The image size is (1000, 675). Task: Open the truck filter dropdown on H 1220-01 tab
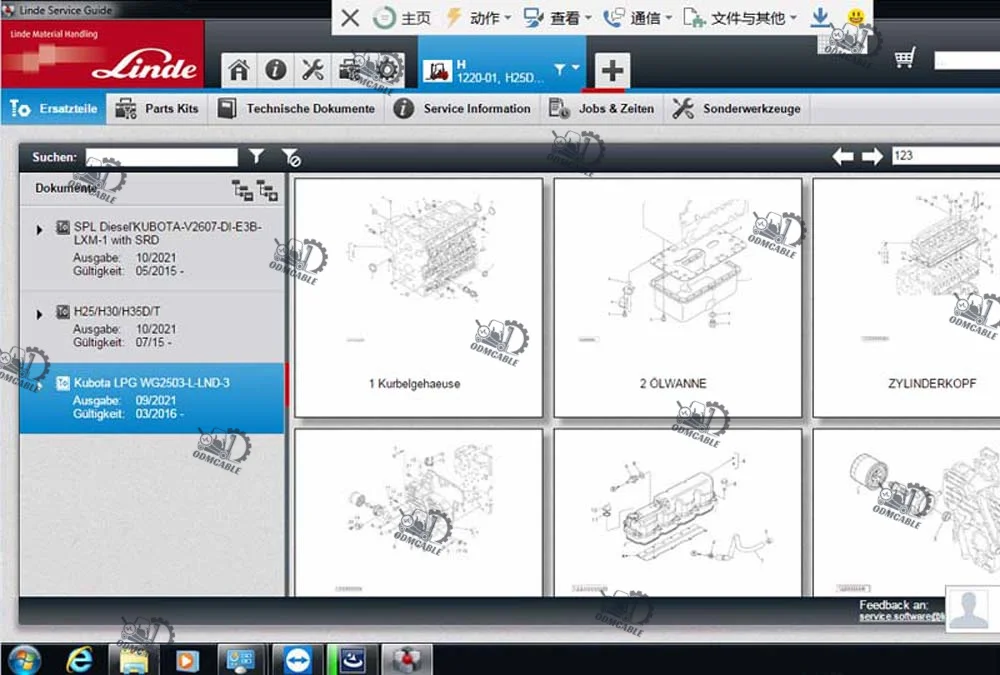pos(566,69)
